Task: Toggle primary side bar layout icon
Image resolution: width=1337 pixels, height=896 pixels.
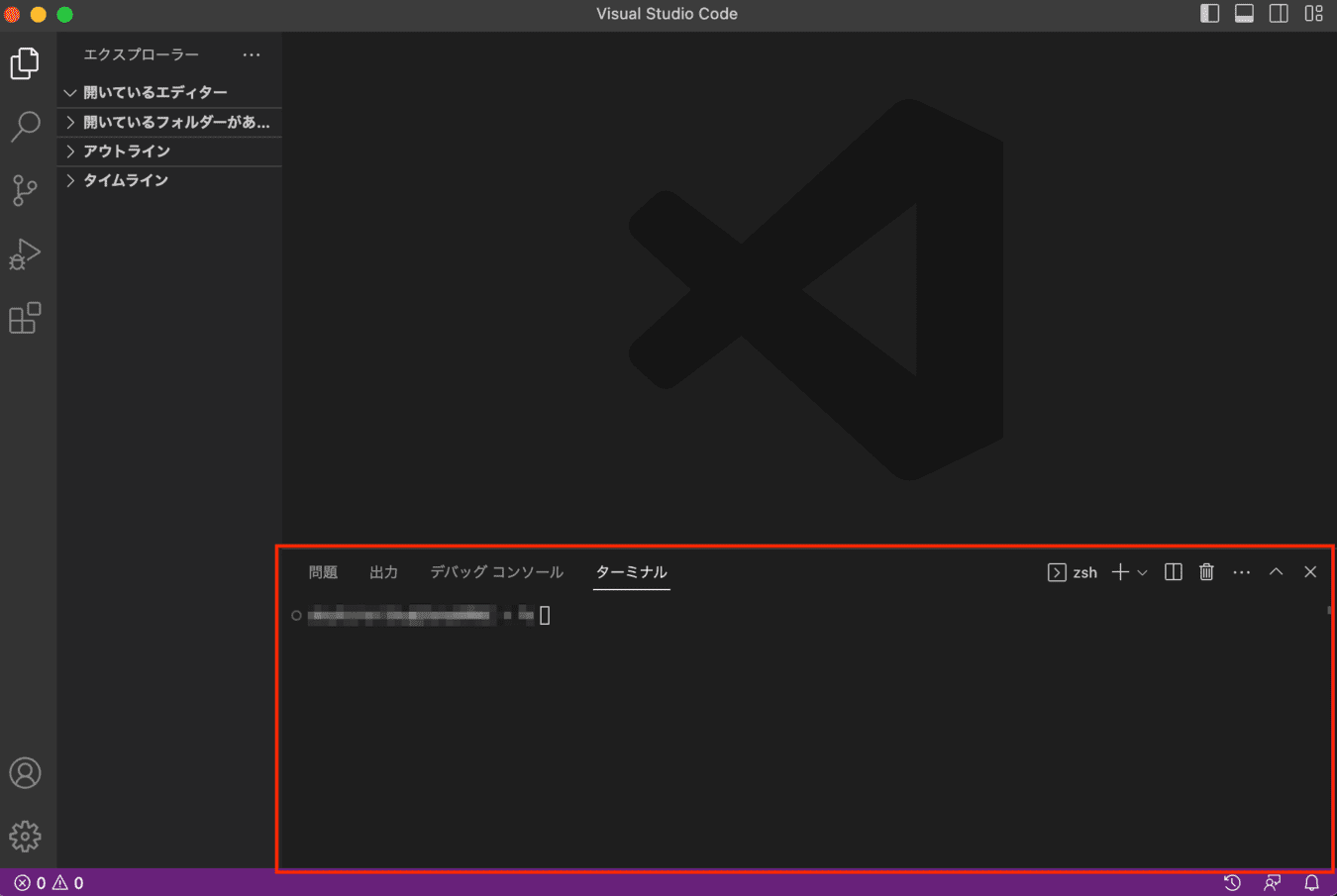Action: click(1209, 14)
